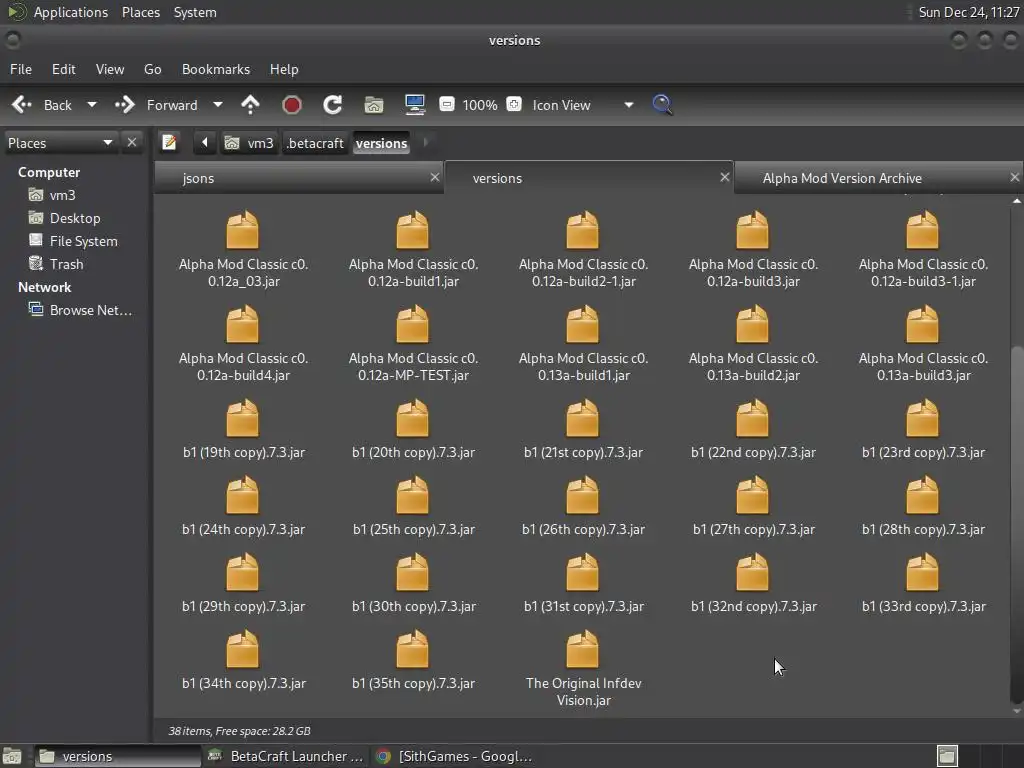Open the Bookmarks menu
This screenshot has height=768, width=1024.
(x=215, y=69)
